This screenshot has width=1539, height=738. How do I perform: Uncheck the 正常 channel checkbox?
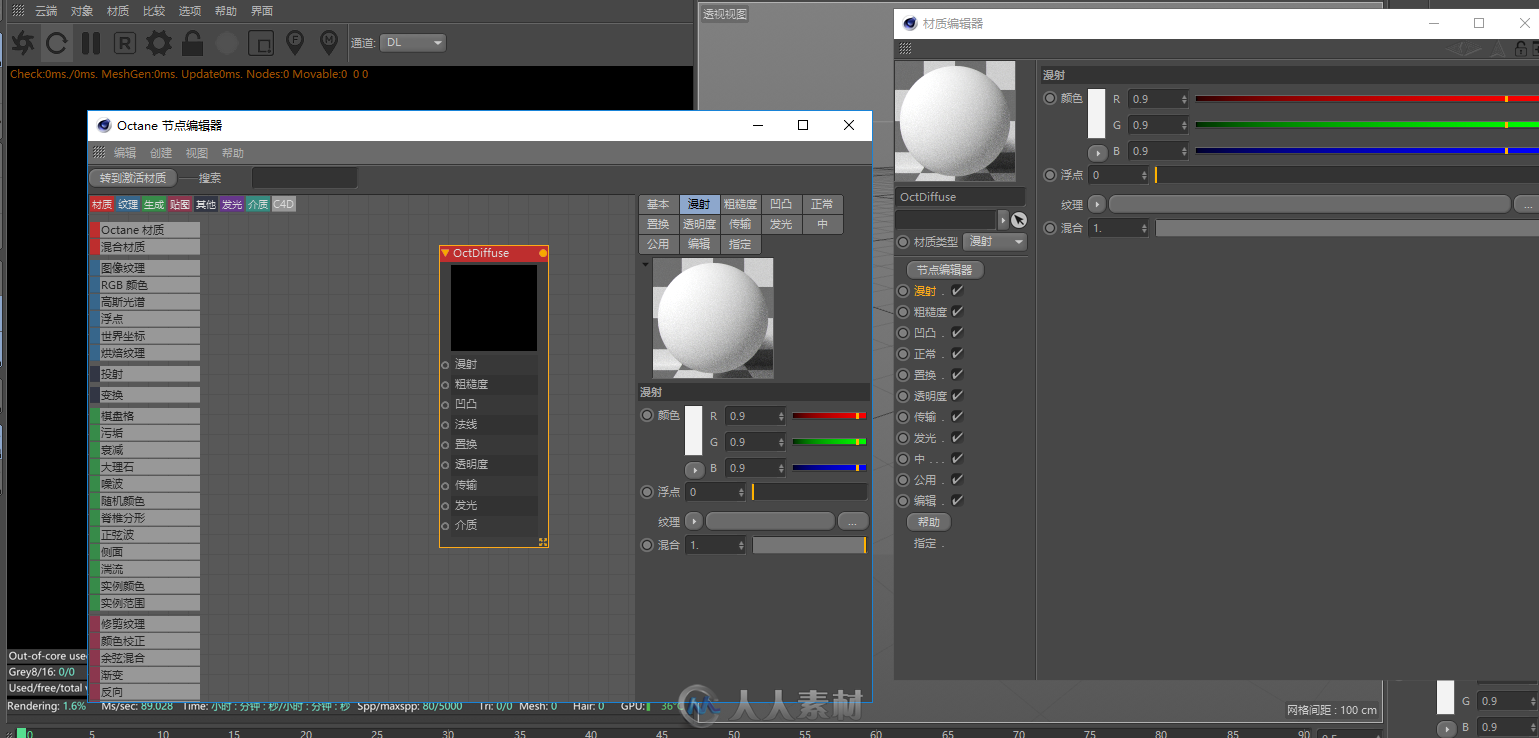coord(957,353)
